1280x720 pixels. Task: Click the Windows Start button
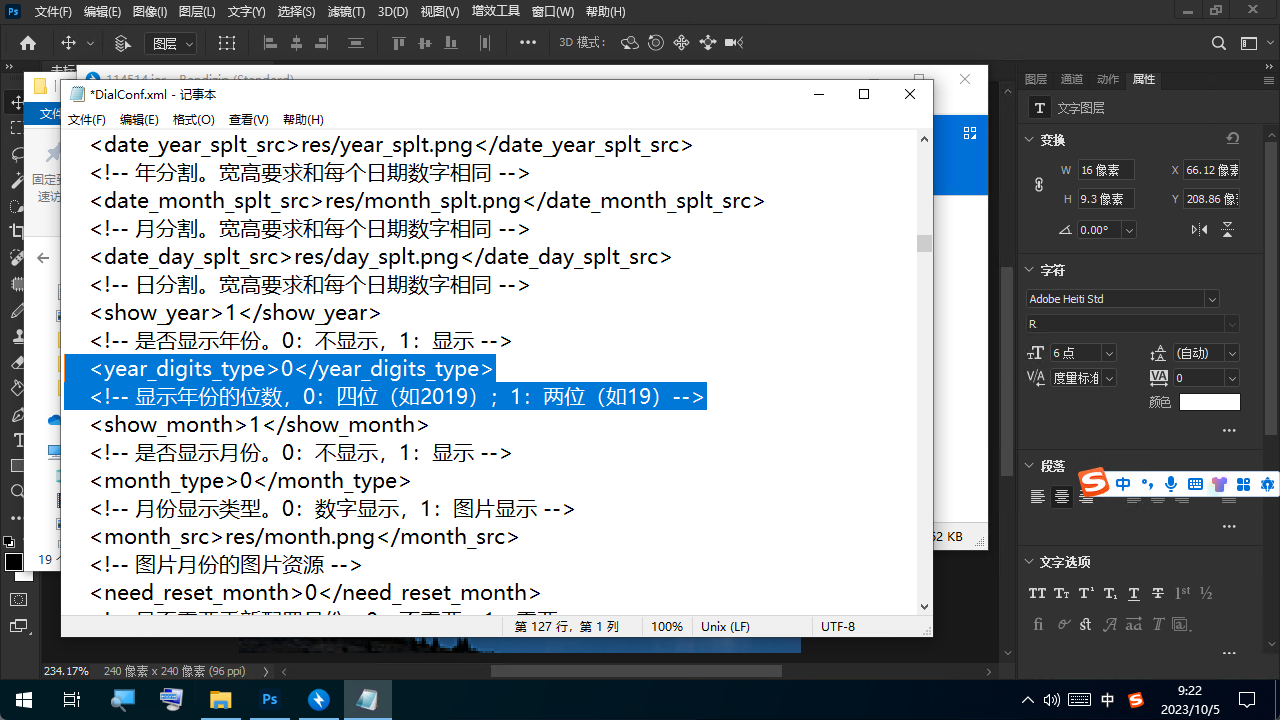click(22, 699)
